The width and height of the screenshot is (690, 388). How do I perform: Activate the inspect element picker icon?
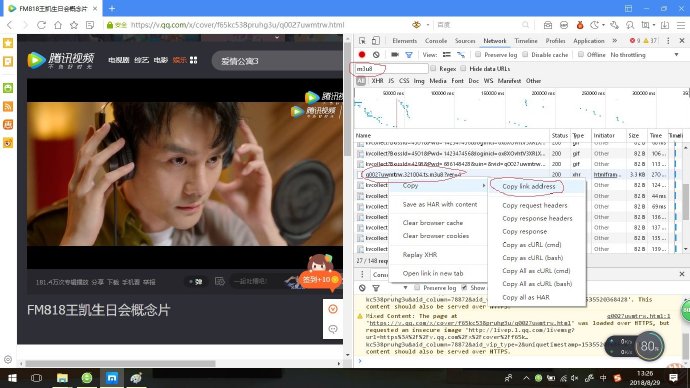coord(362,40)
